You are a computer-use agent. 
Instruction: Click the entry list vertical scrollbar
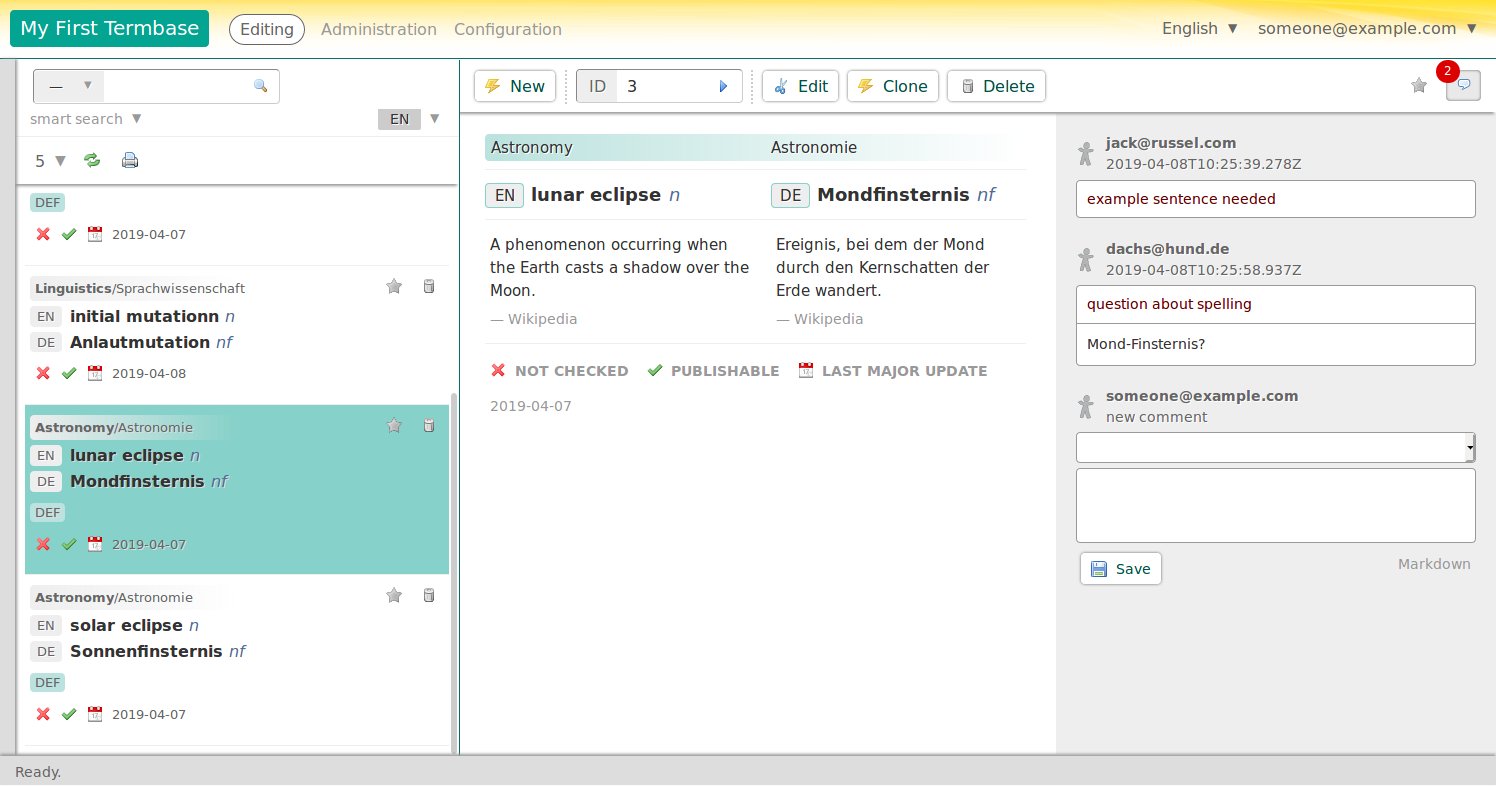click(454, 570)
